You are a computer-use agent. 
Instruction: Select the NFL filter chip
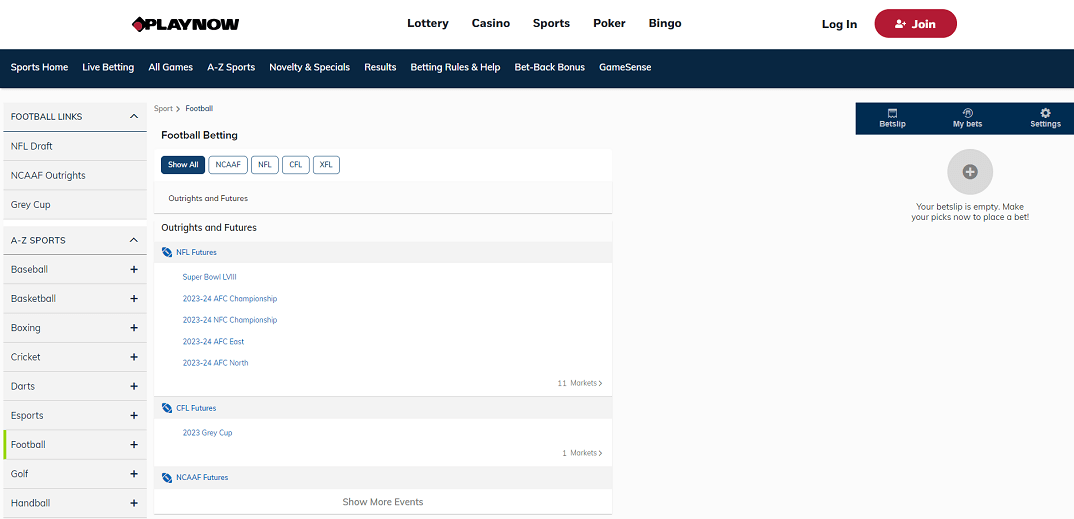click(x=264, y=165)
